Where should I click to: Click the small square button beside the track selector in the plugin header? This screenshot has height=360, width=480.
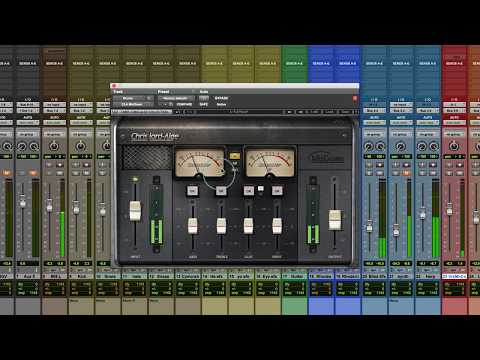tap(150, 98)
